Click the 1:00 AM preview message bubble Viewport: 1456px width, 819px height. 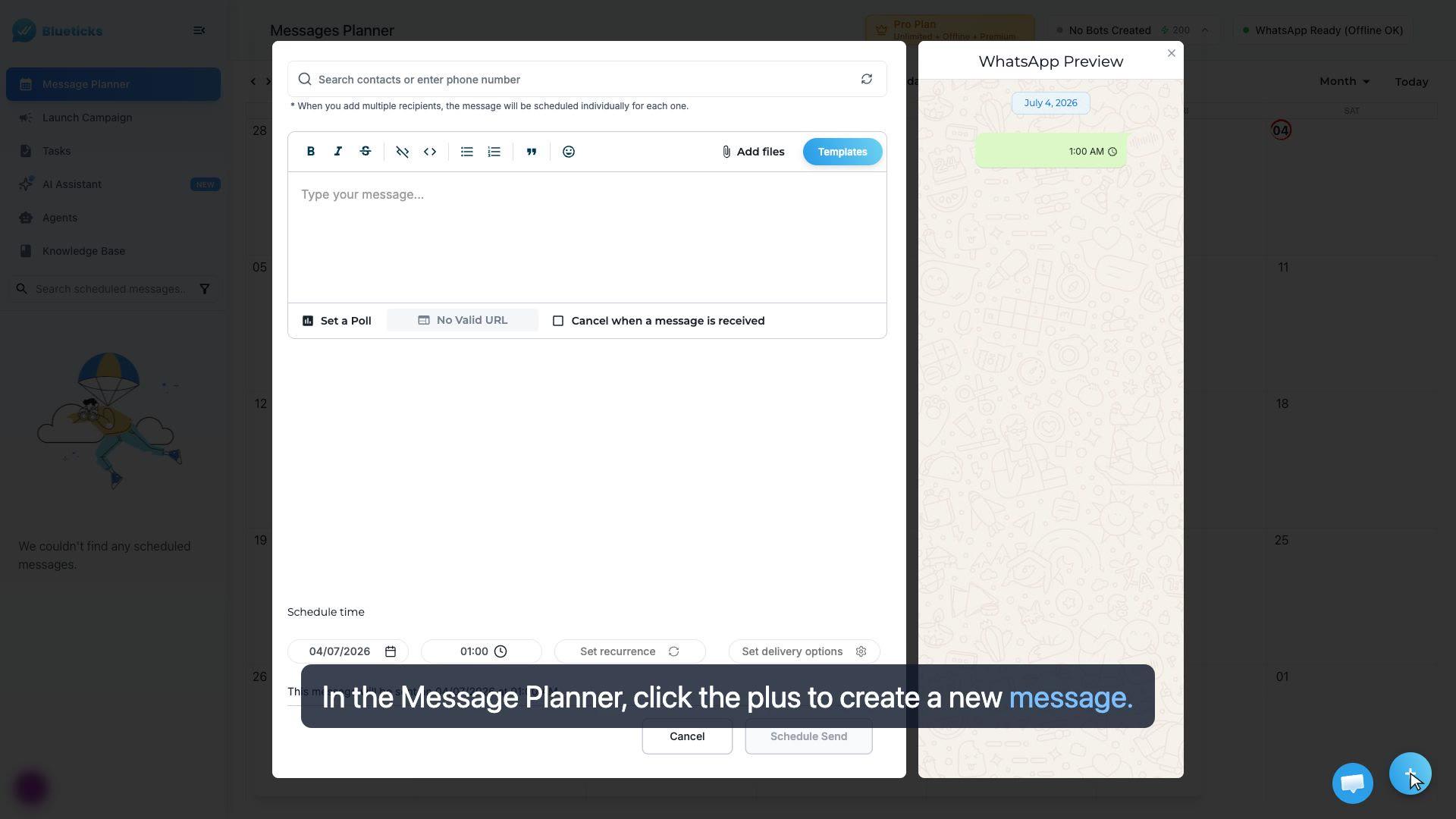tap(1050, 150)
